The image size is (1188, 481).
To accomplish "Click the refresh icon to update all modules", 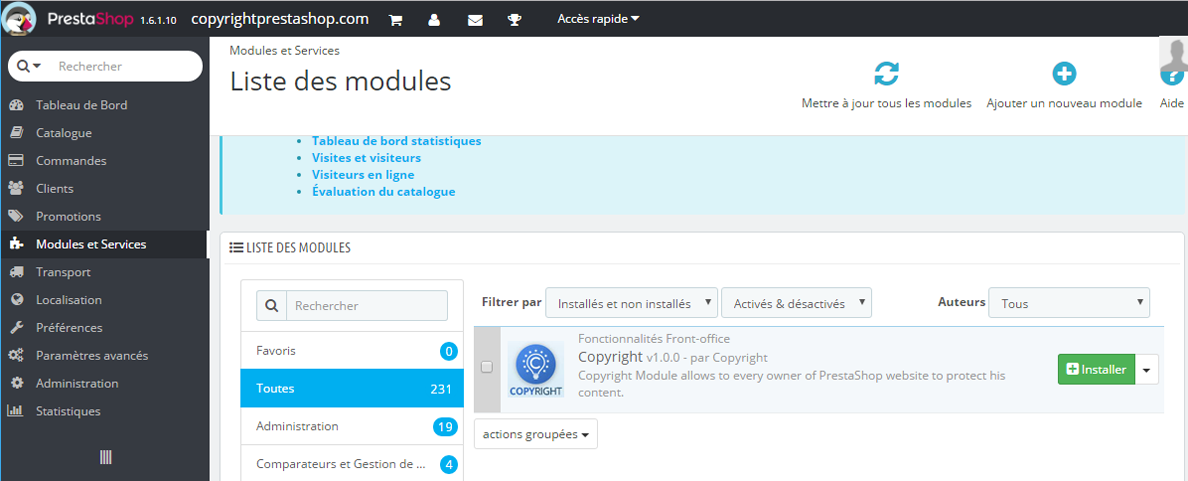I will (x=886, y=74).
